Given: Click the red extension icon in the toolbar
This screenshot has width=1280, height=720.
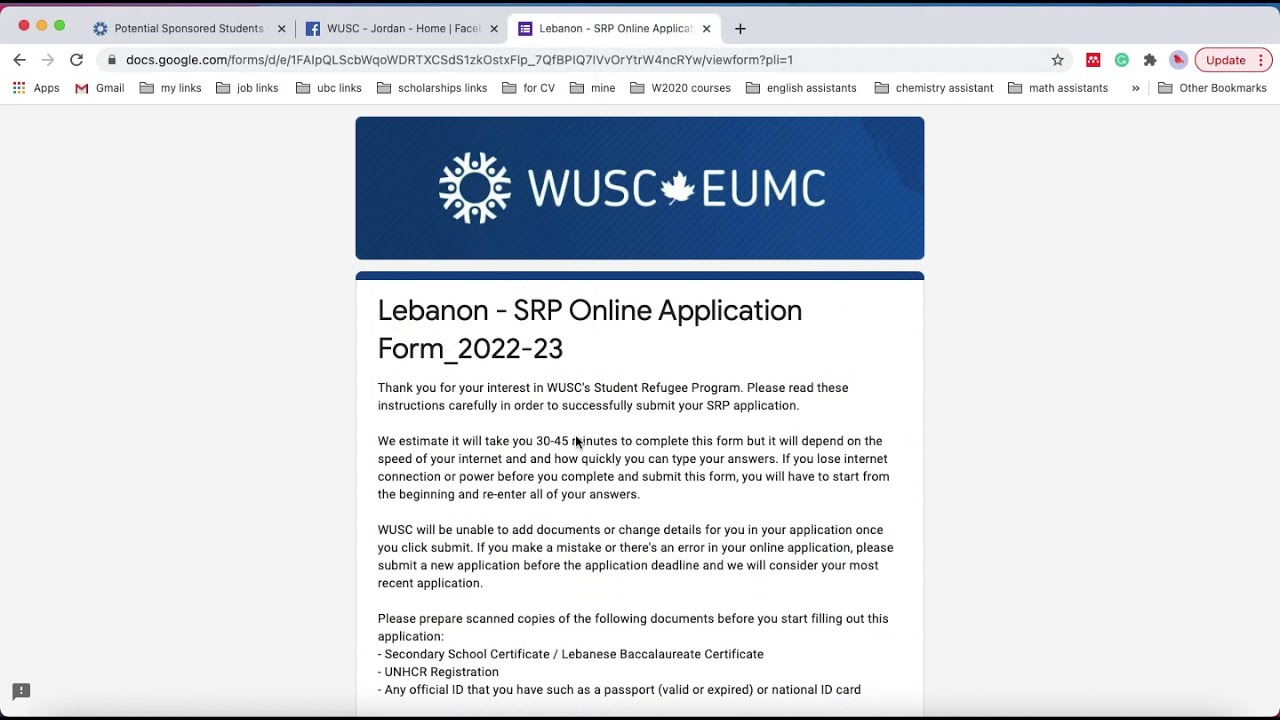Looking at the screenshot, I should click(x=1093, y=60).
